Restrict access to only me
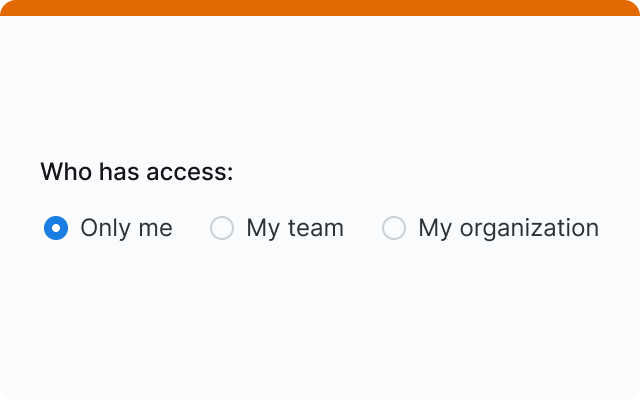The image size is (640, 400). tap(56, 228)
